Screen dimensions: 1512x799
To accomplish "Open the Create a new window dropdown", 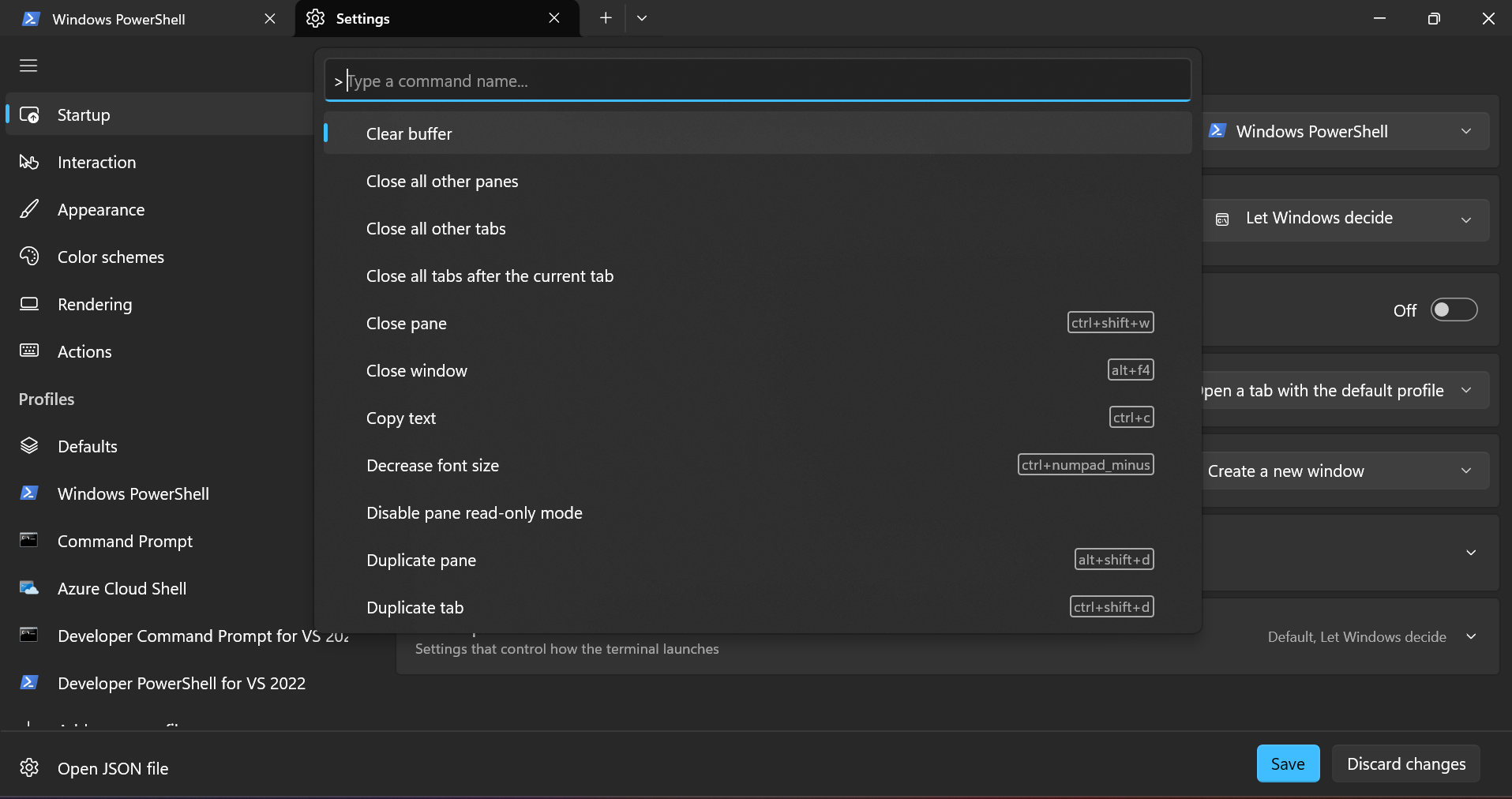I will click(1345, 471).
